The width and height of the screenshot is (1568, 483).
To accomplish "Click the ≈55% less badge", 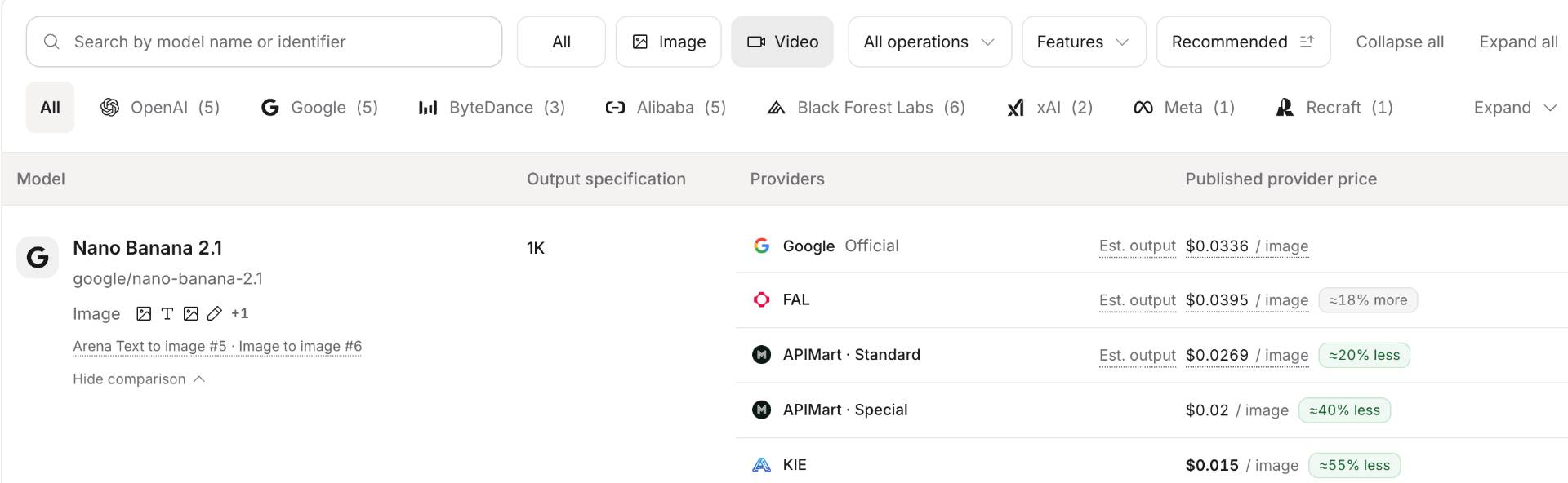I will point(1354,465).
